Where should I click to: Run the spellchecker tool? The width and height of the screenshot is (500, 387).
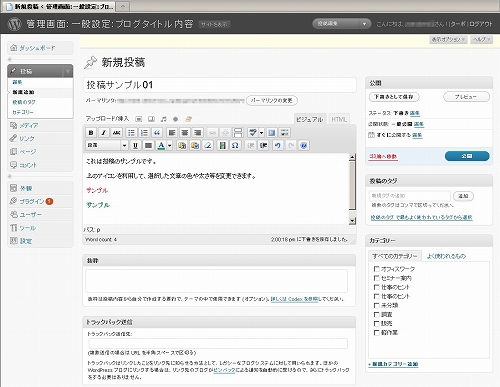tap(253, 133)
